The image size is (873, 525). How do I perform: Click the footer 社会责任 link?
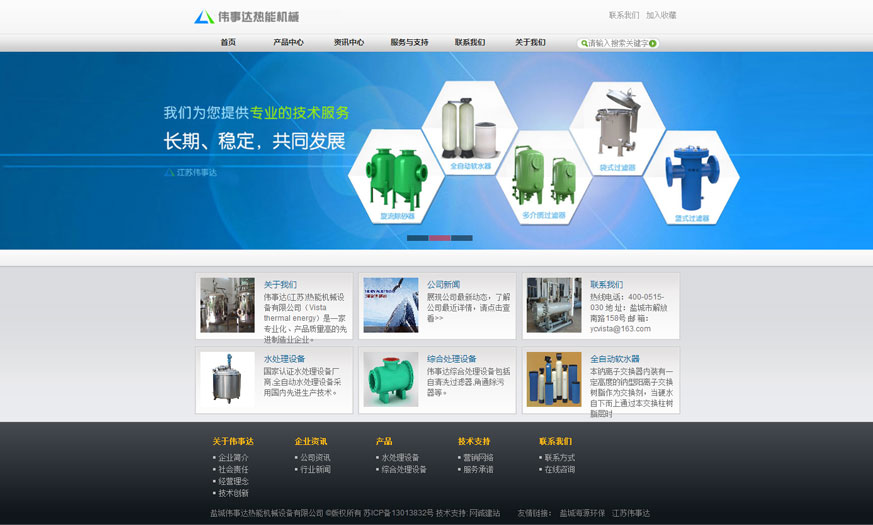click(233, 469)
